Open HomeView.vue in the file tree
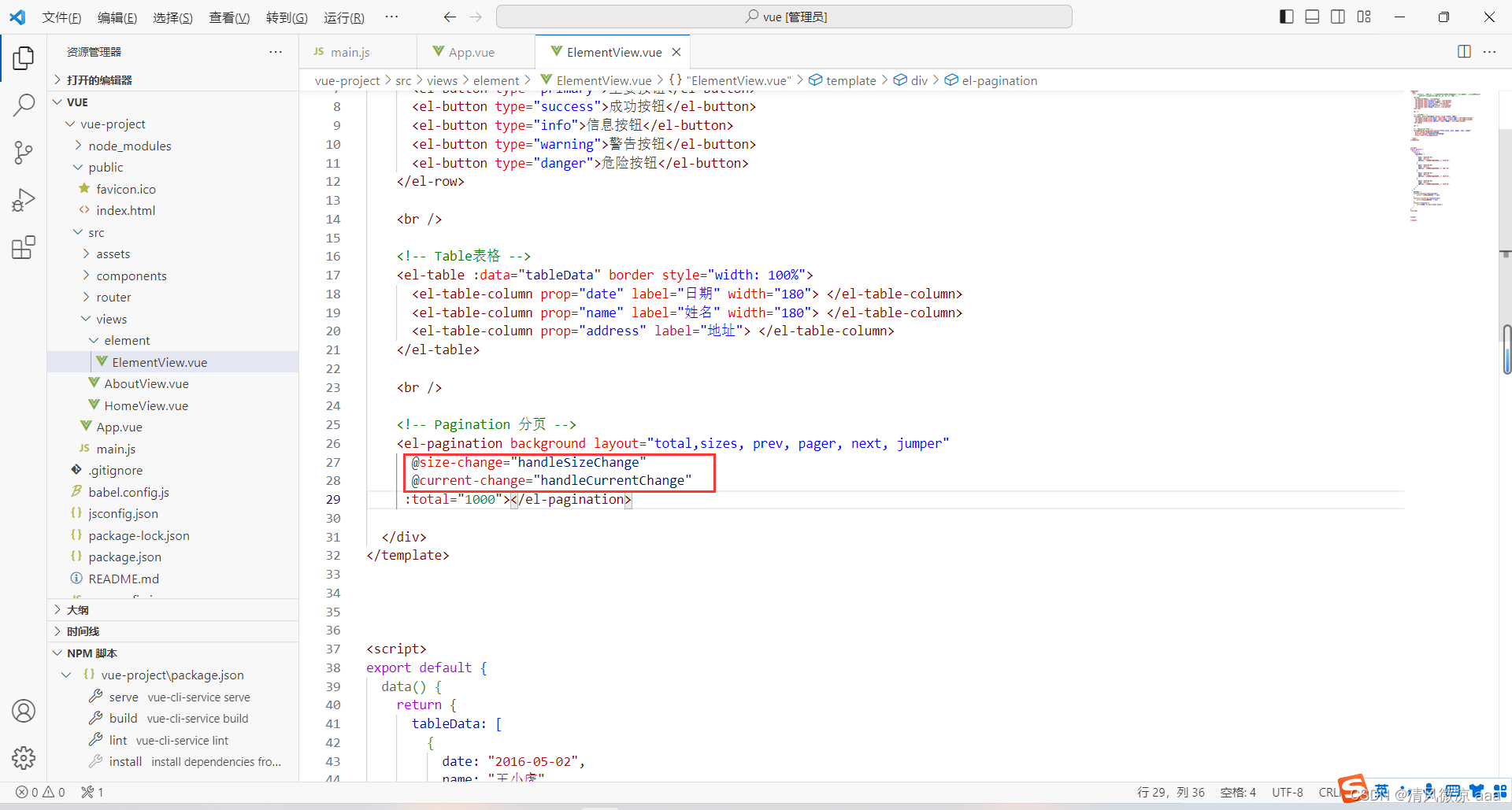Image resolution: width=1512 pixels, height=810 pixels. (146, 406)
